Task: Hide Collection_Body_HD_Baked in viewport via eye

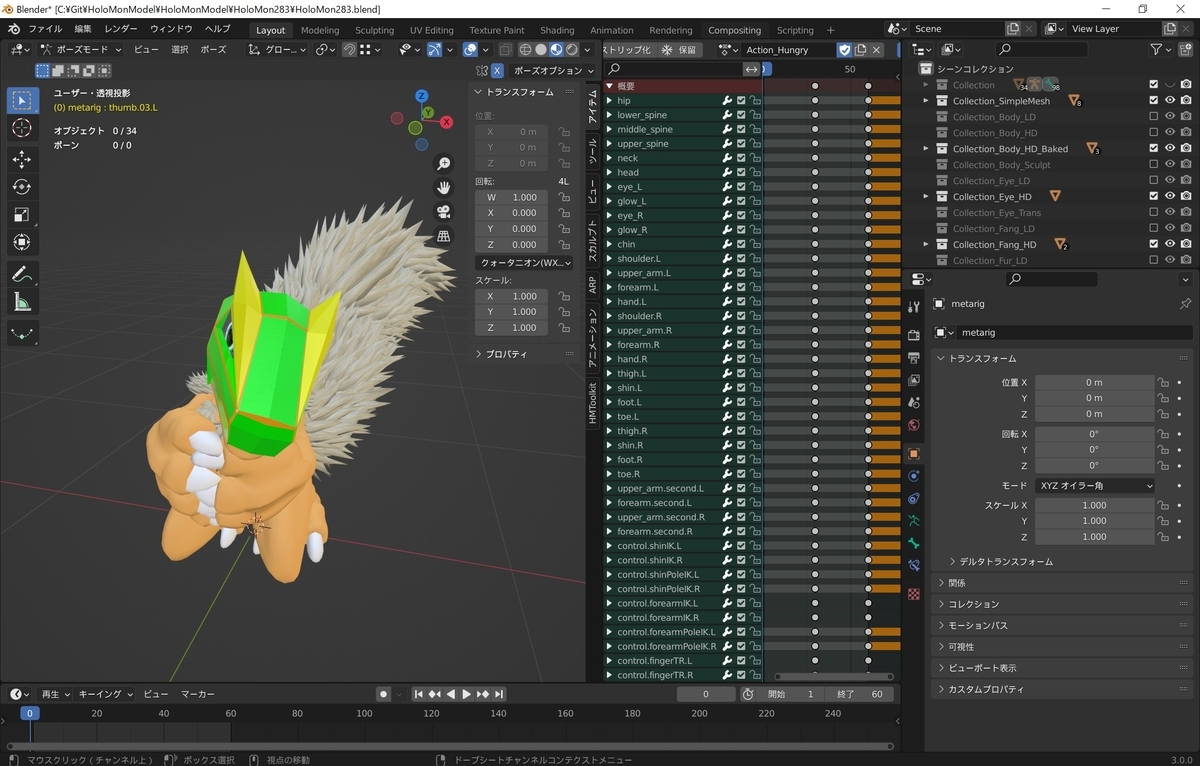Action: point(1169,149)
